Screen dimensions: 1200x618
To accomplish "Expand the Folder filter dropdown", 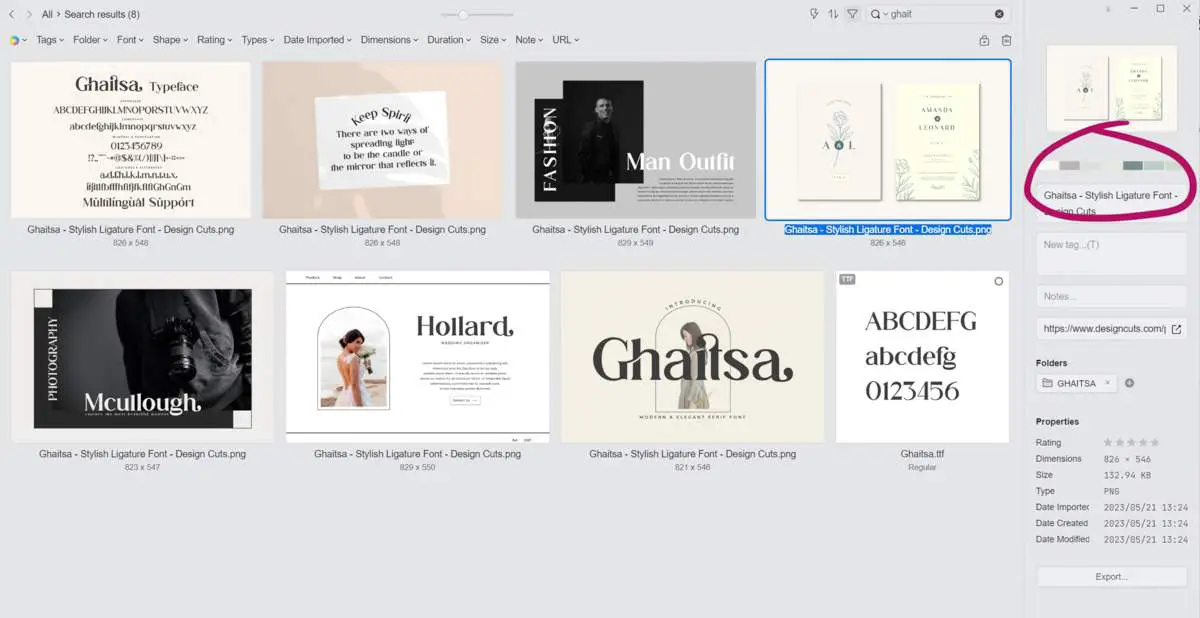I will [90, 40].
